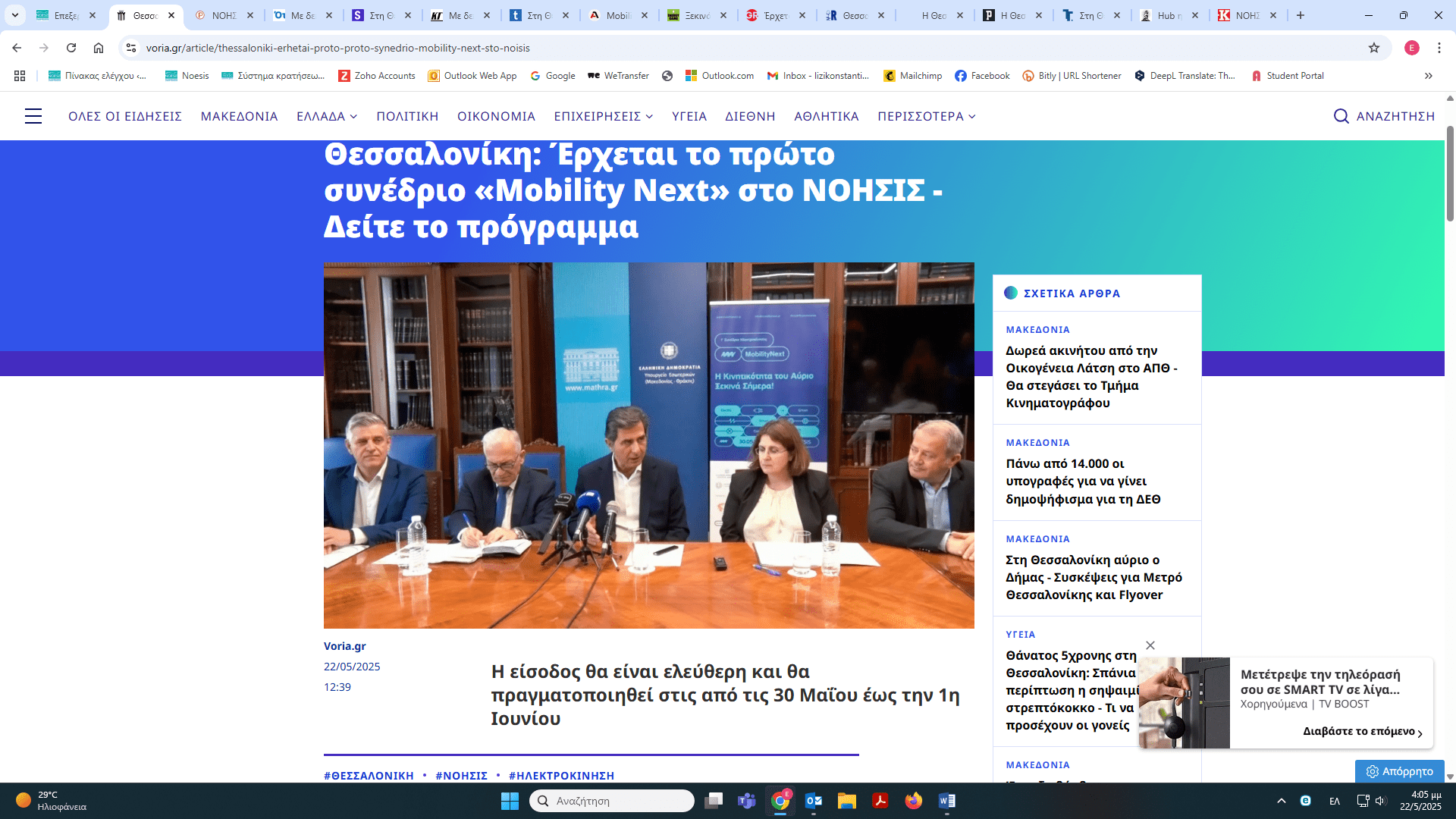Open the ΠΟΛΙΤΙΚΗ menu section
This screenshot has width=1456, height=819.
click(x=407, y=116)
